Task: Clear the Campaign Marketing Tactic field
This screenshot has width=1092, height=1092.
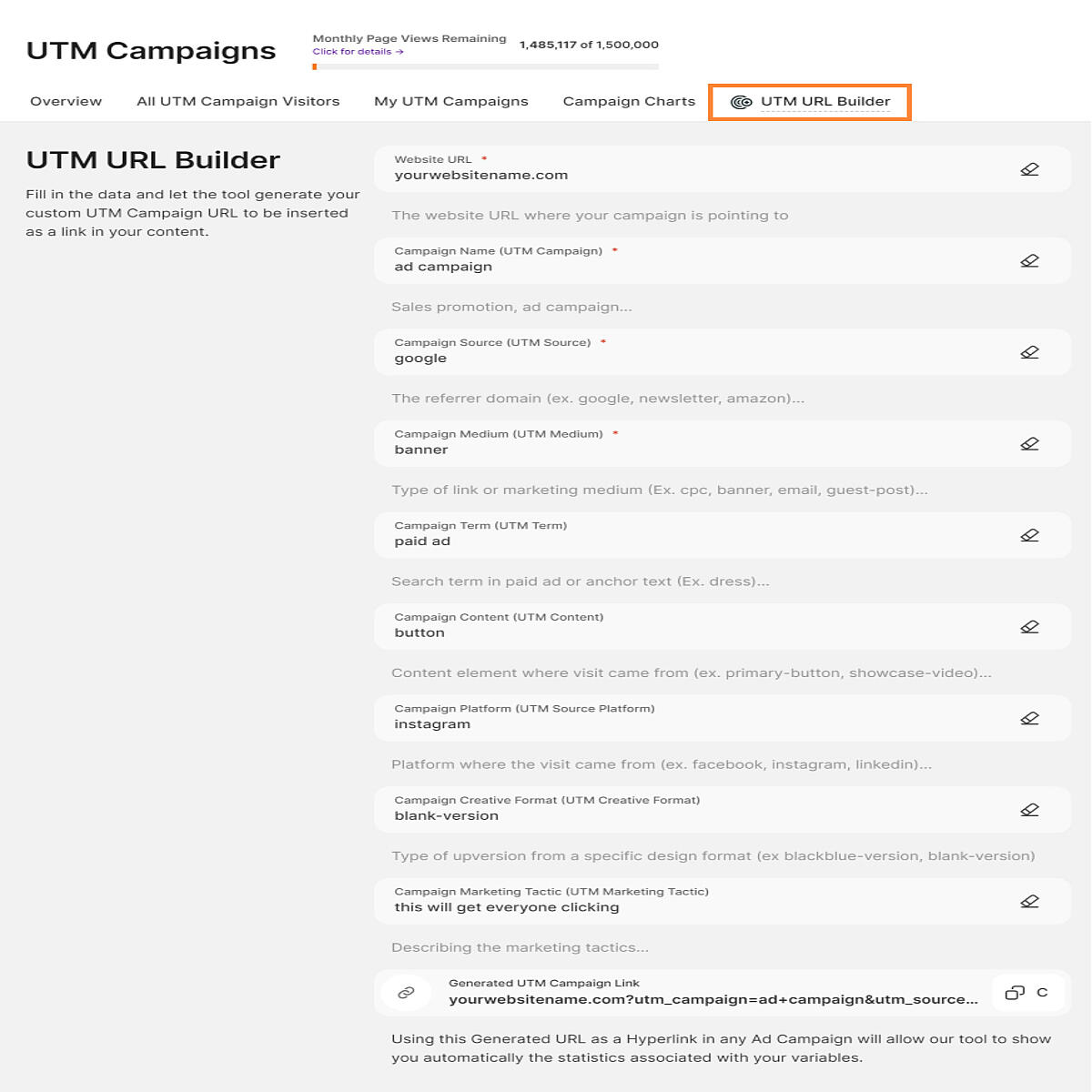Action: 1029,901
